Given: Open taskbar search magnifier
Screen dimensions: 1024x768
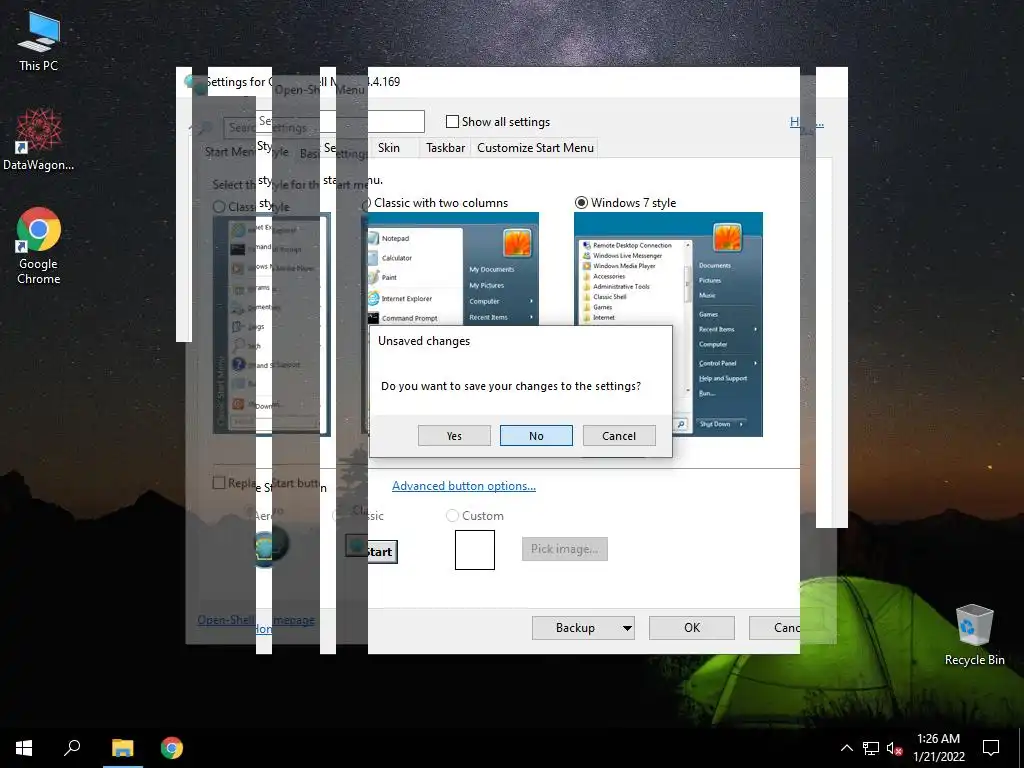Looking at the screenshot, I should click(72, 748).
